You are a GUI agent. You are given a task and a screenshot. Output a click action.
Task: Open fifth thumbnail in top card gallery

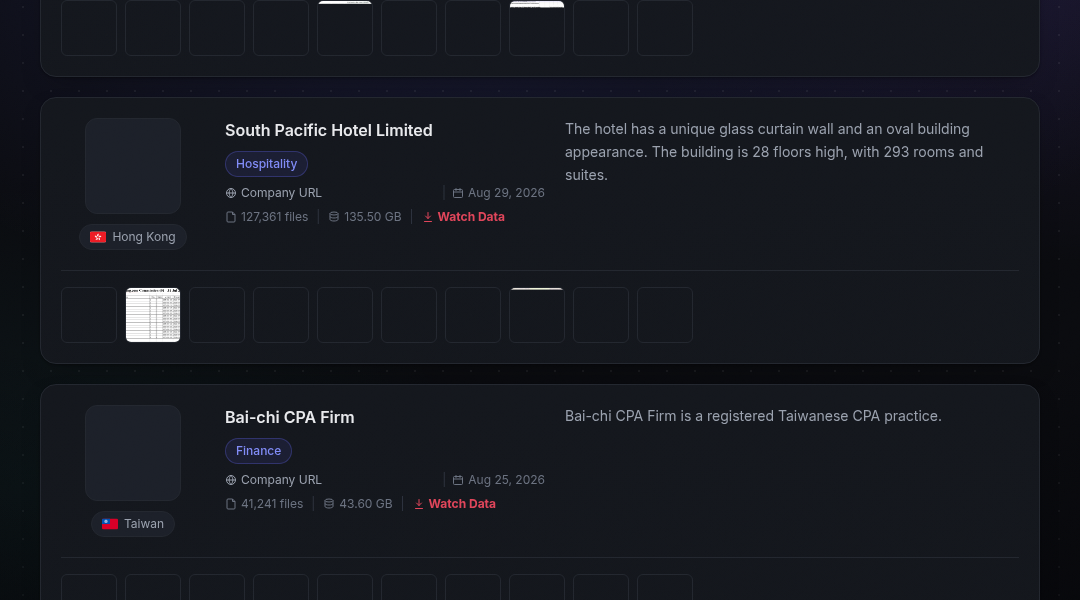345,28
